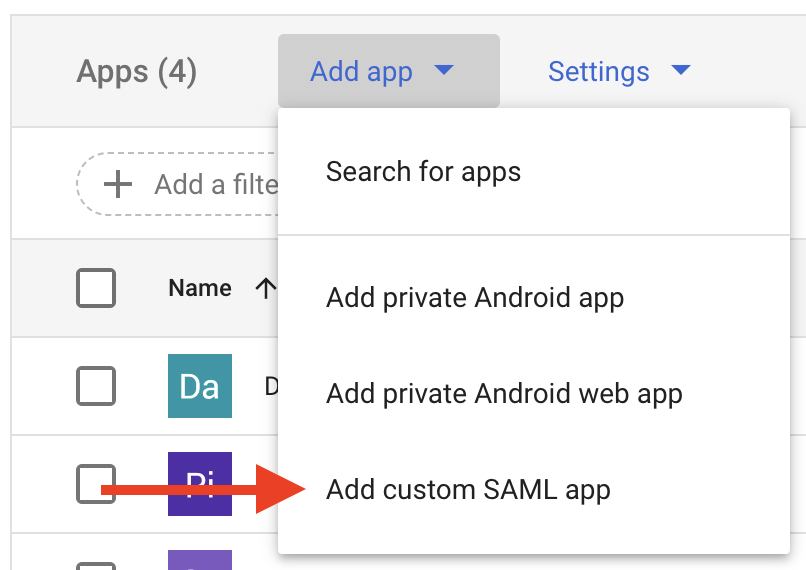
Task: Choose Search for apps
Action: [x=534, y=172]
